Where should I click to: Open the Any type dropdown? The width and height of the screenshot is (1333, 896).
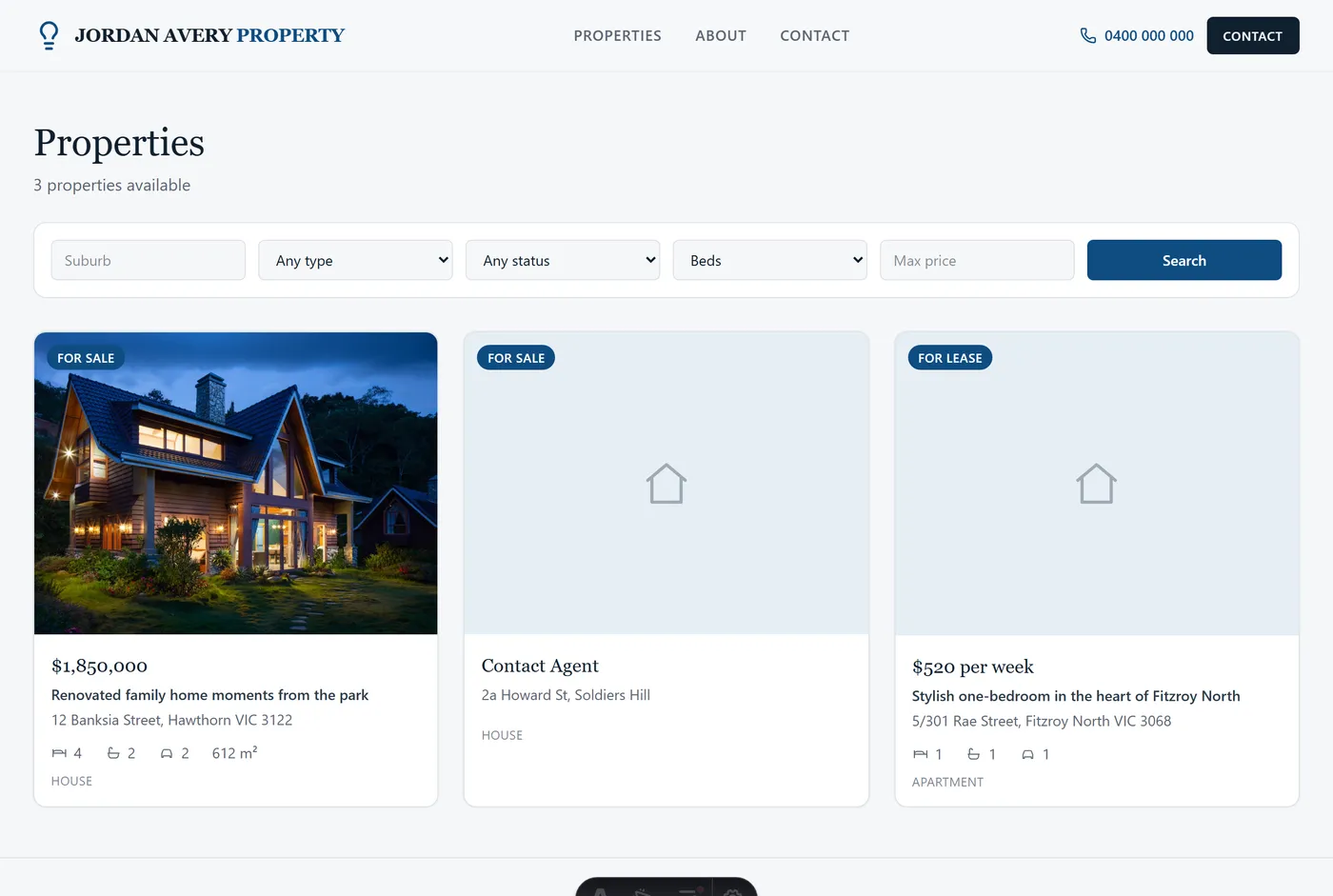click(x=355, y=260)
